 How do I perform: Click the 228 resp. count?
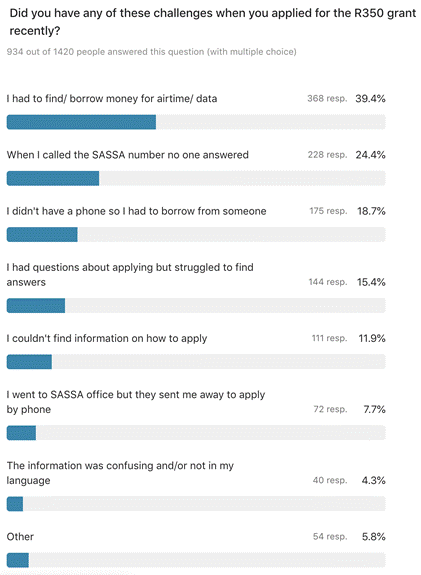(327, 155)
